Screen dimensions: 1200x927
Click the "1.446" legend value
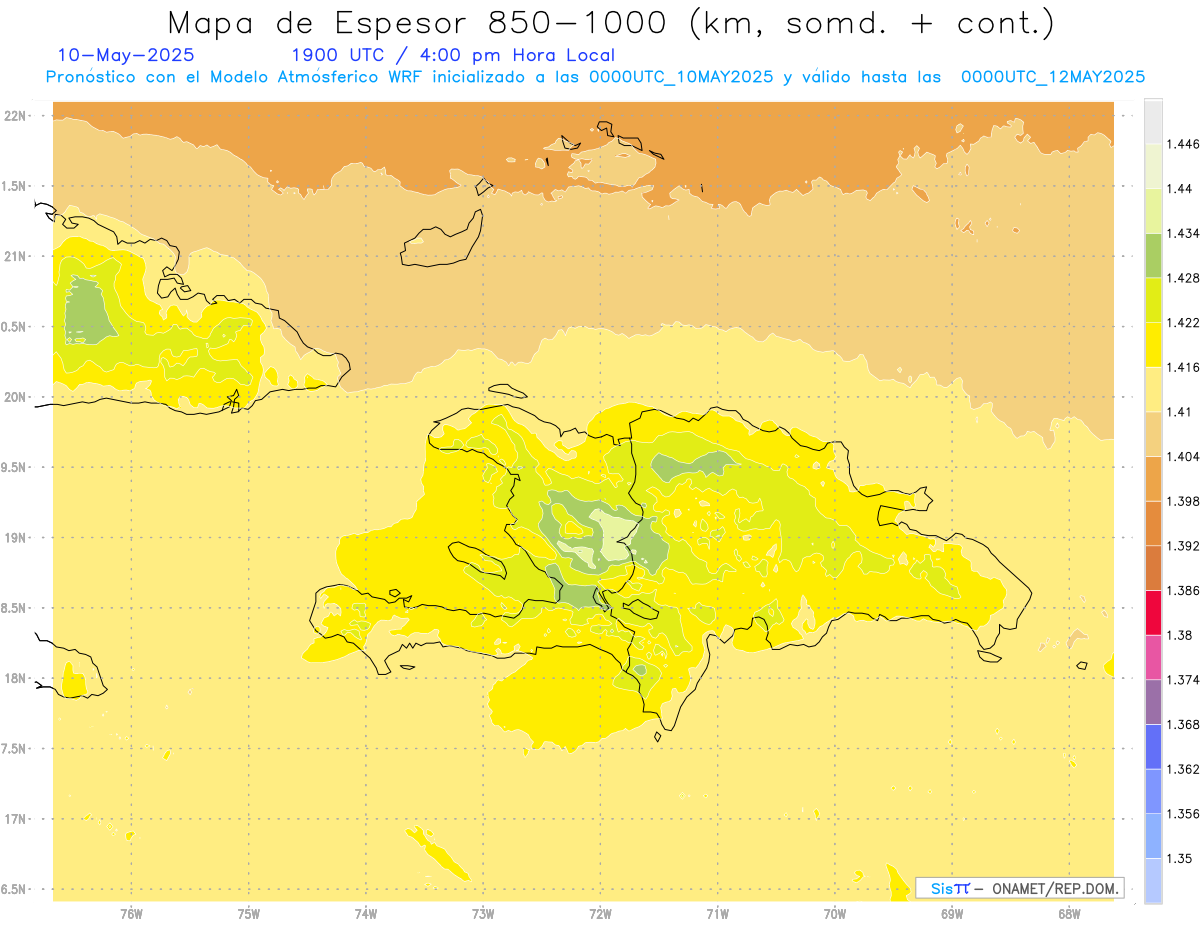click(1183, 144)
